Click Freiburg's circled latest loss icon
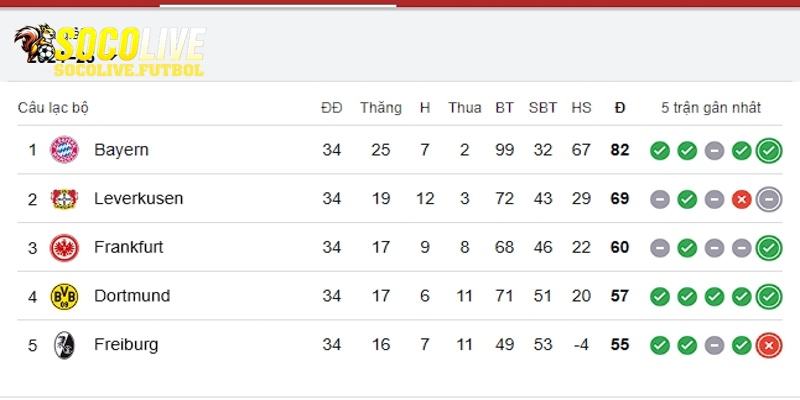Image resolution: width=800 pixels, height=400 pixels. point(769,345)
